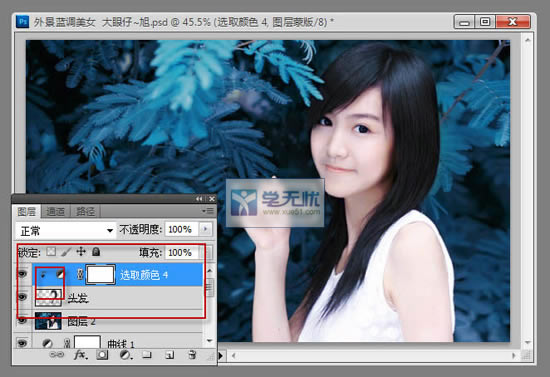
Task: Maximize the document window
Action: click(x=485, y=22)
